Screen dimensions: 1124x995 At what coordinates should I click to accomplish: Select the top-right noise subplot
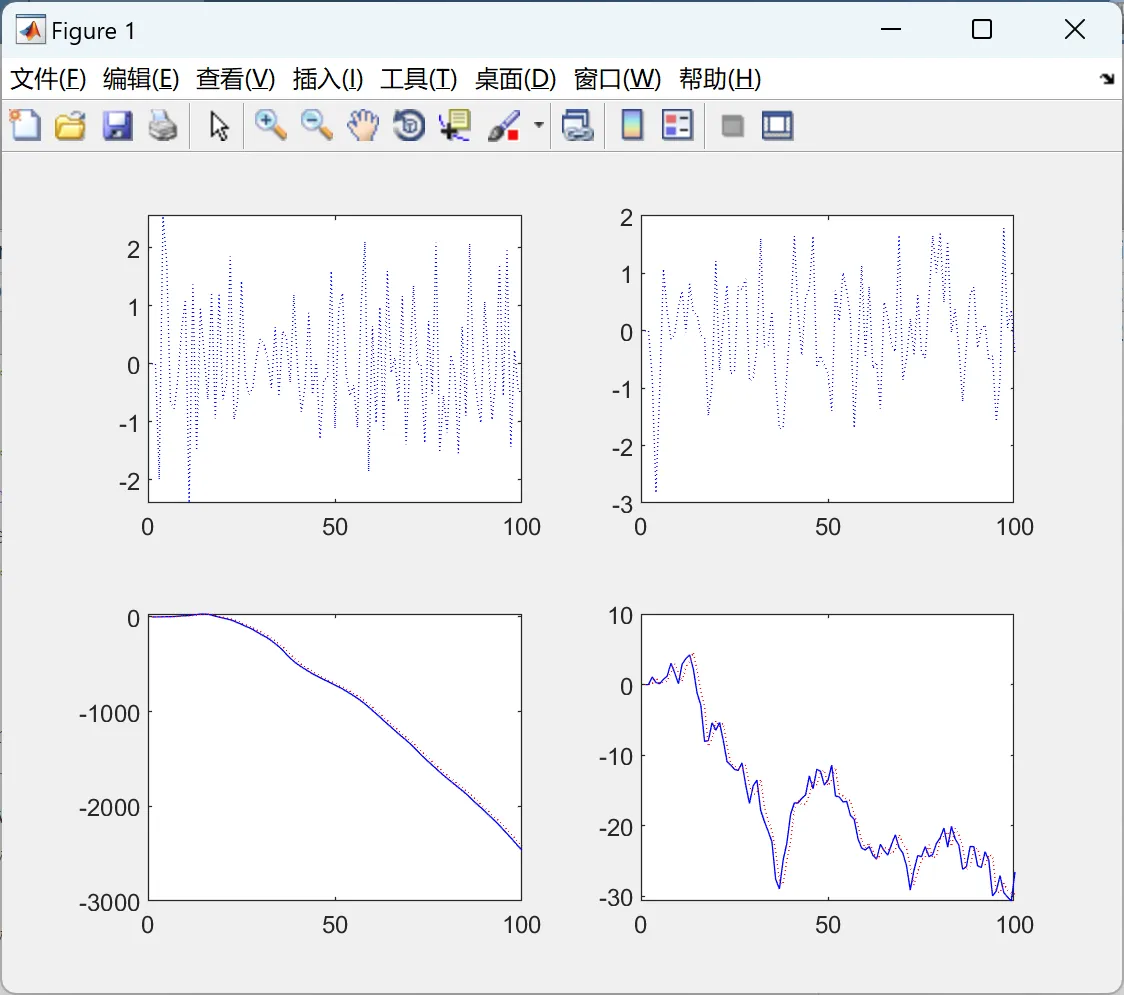pos(827,358)
